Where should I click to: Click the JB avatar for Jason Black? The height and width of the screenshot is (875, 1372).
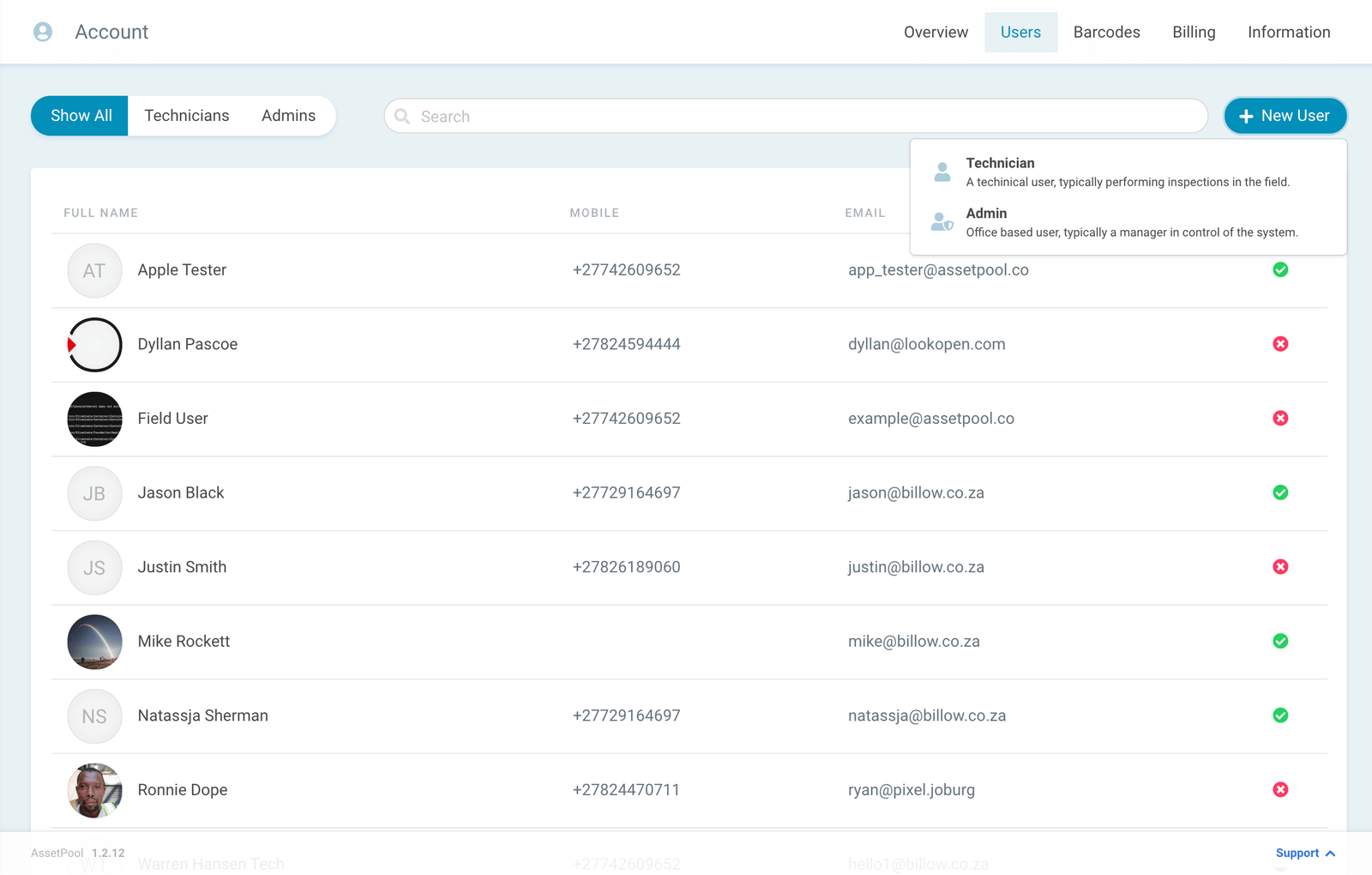(x=94, y=493)
